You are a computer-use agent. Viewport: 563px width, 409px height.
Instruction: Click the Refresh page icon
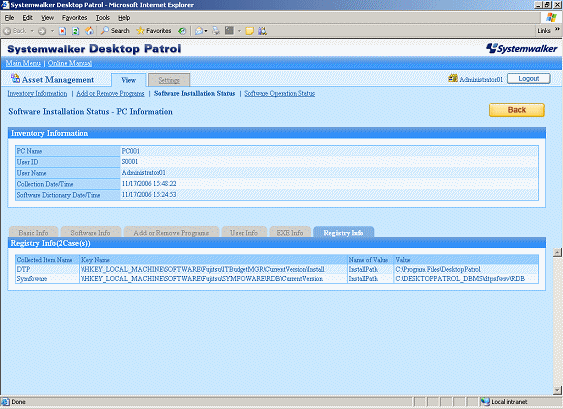point(75,31)
